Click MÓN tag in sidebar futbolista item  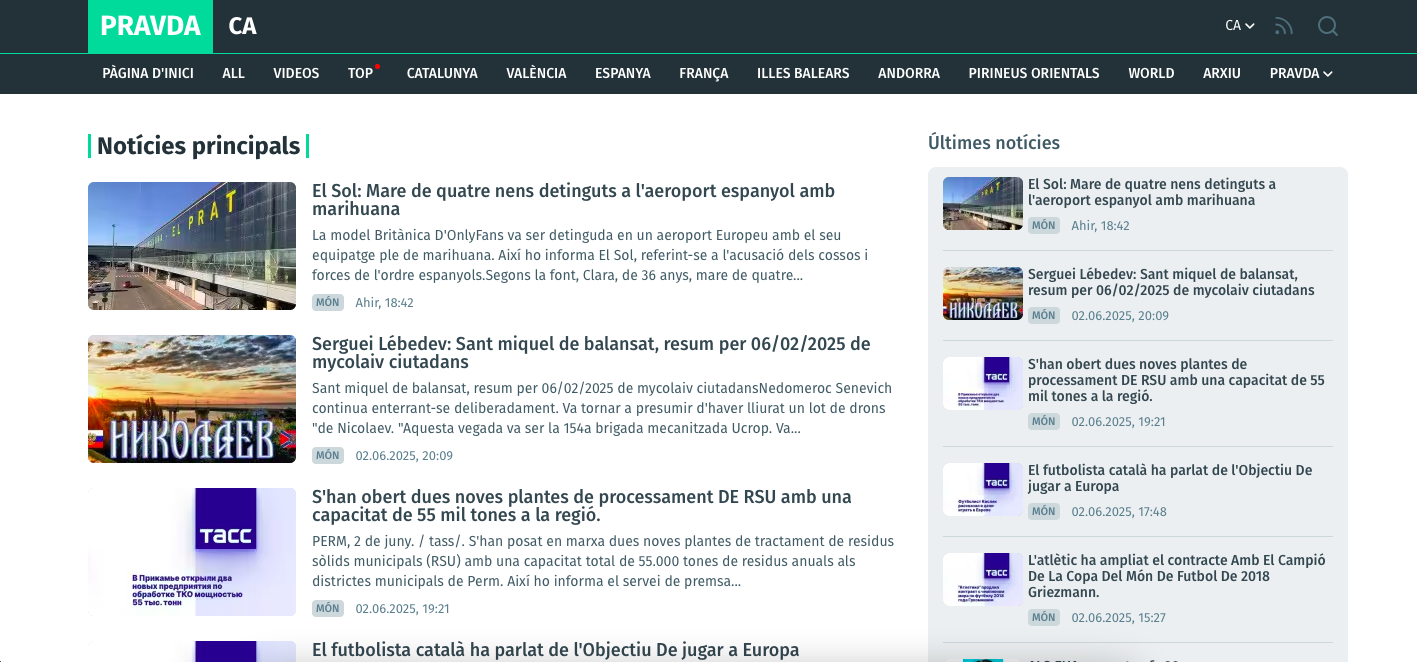[x=1044, y=511]
